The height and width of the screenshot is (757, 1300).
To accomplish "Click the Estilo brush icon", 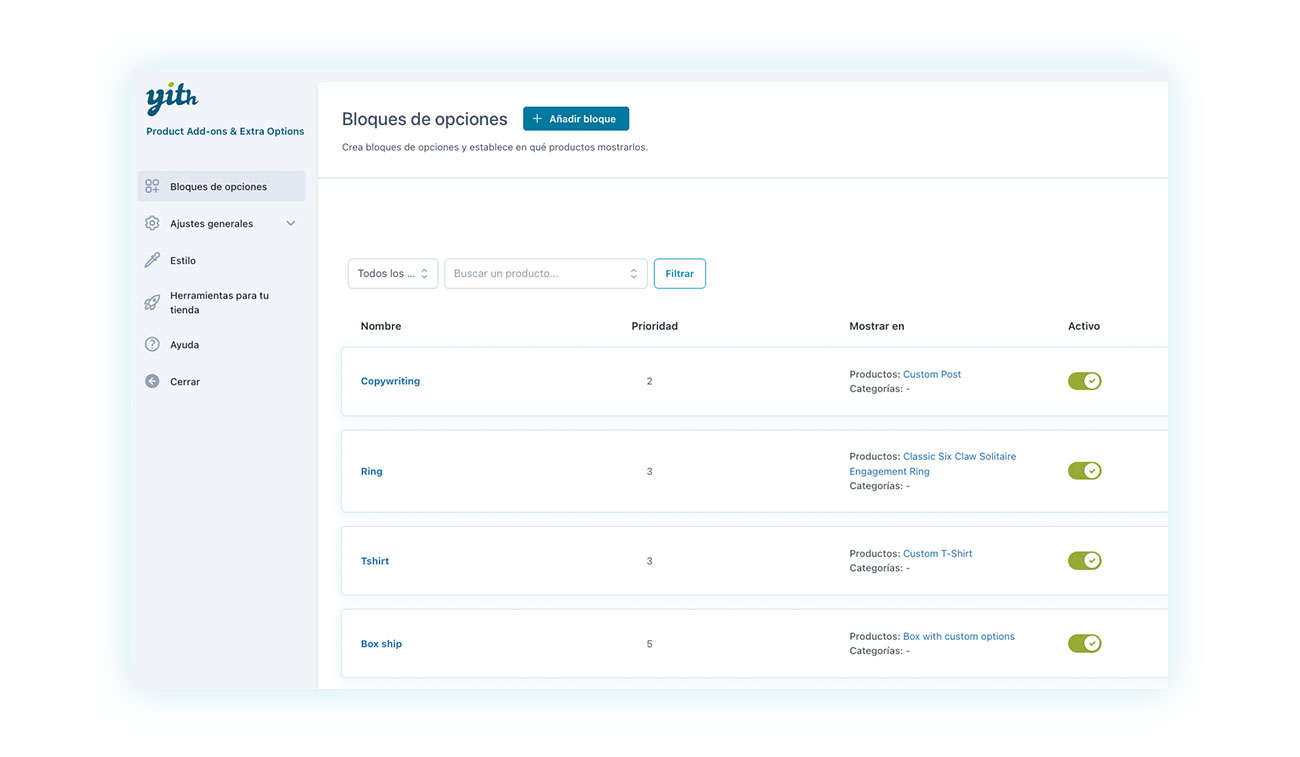I will [152, 260].
